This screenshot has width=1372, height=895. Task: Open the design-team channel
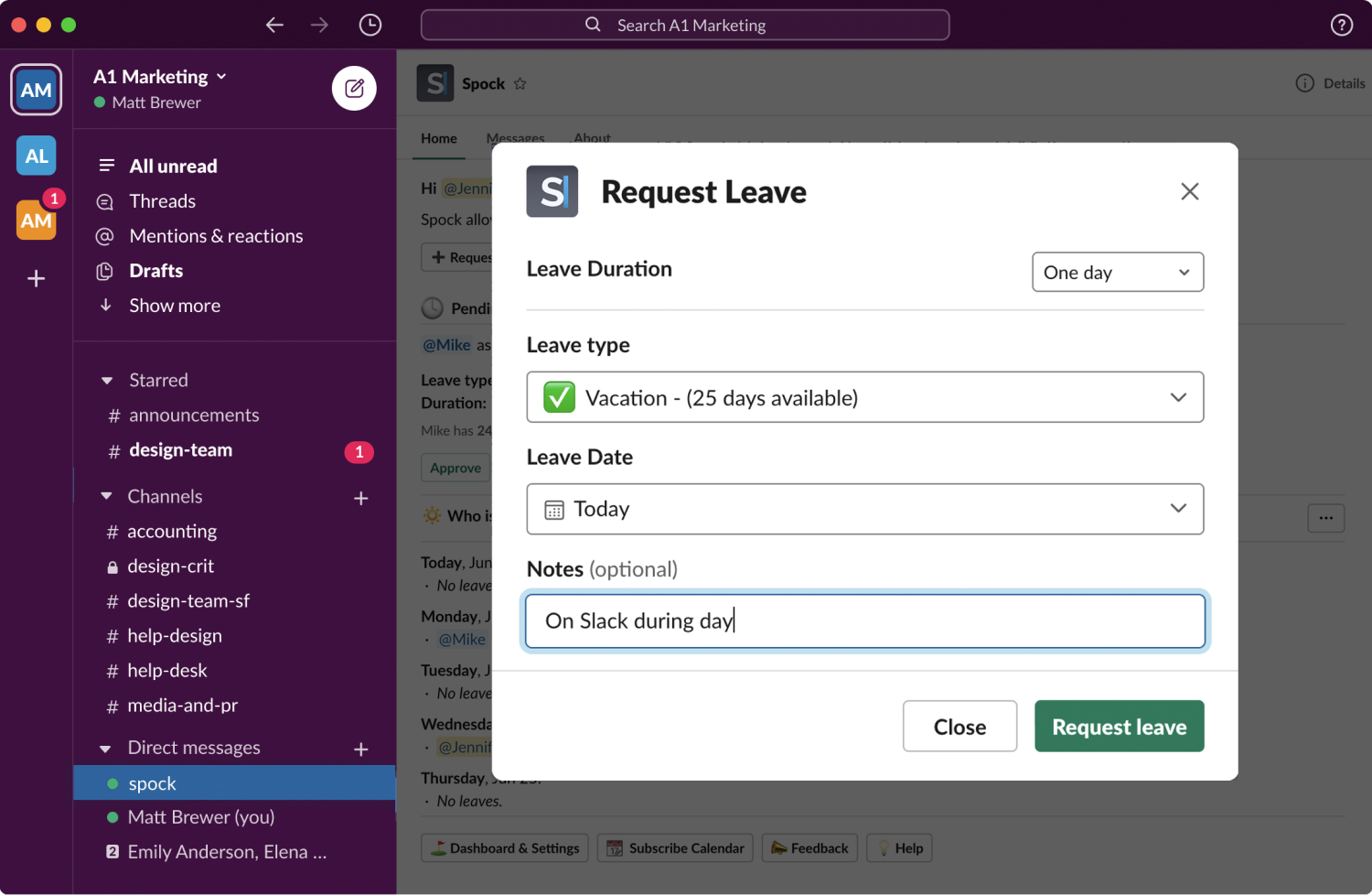point(180,450)
